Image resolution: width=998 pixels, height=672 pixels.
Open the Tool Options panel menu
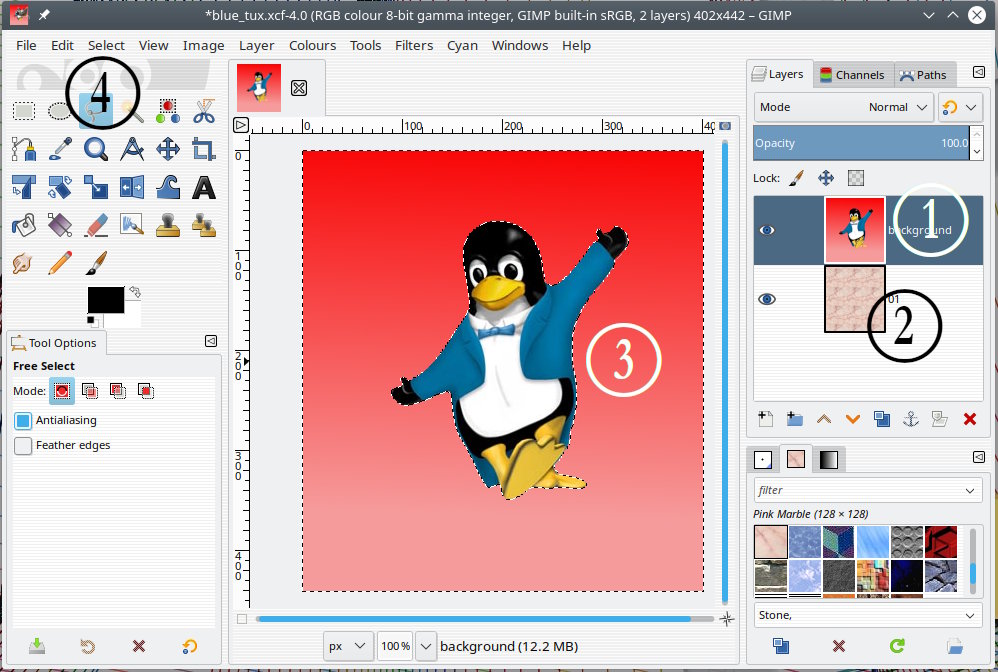(x=211, y=341)
